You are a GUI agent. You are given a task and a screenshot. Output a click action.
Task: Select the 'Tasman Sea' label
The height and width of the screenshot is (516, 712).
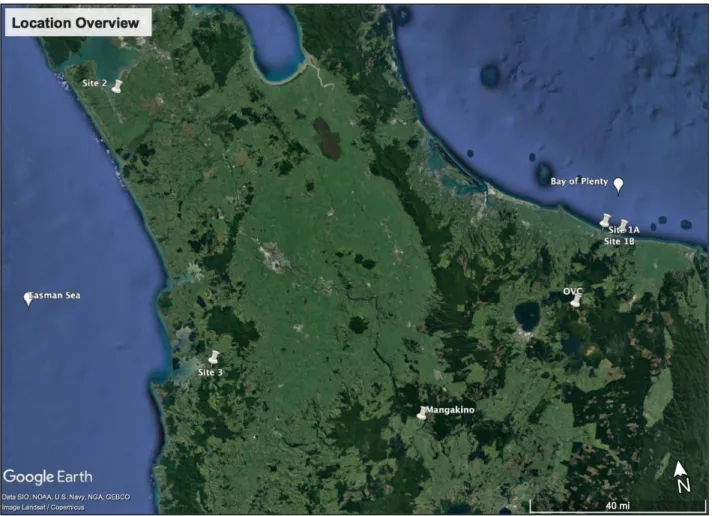tap(54, 296)
